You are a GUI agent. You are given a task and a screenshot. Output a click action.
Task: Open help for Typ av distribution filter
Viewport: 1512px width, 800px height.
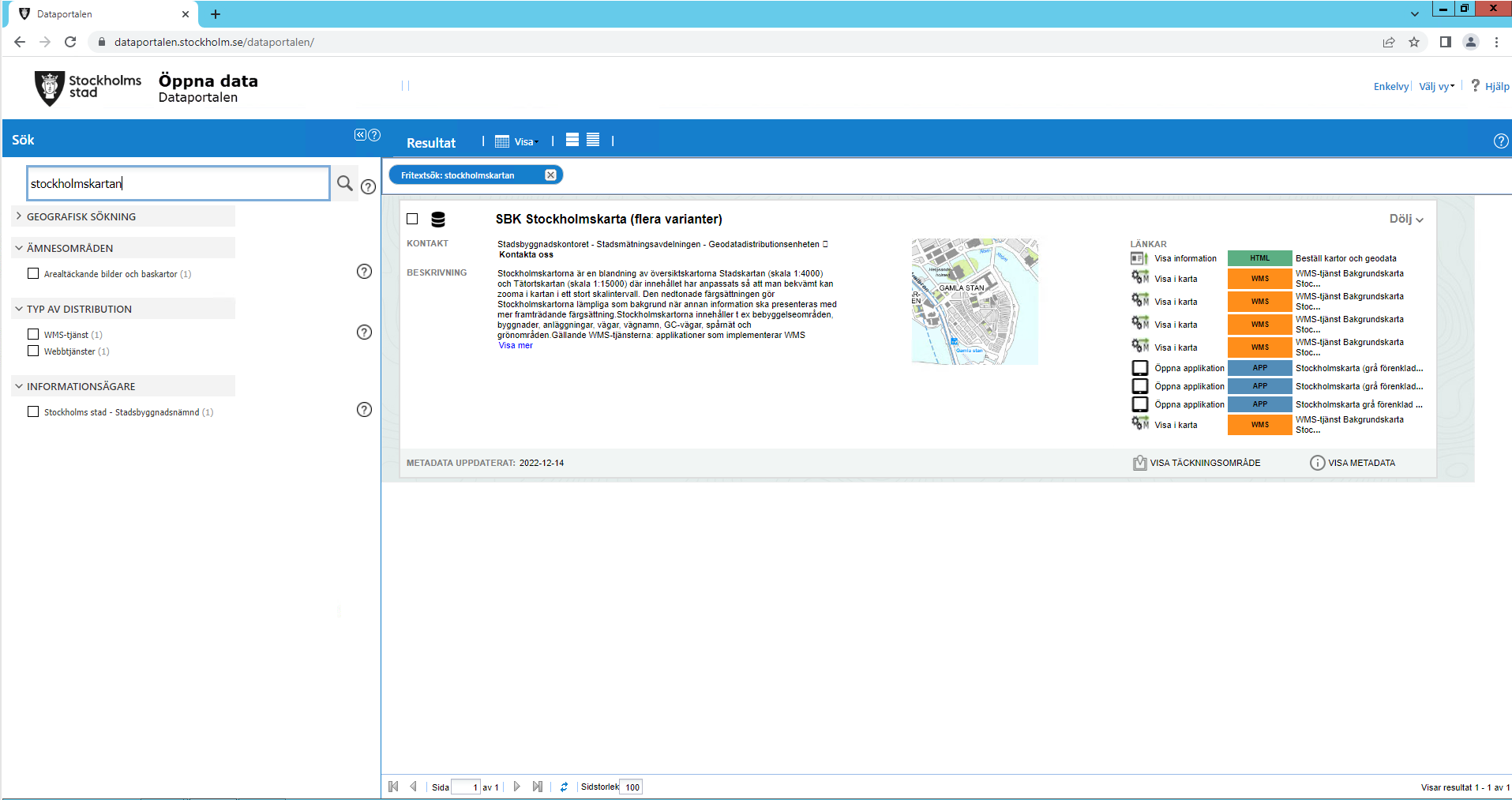pos(364,332)
